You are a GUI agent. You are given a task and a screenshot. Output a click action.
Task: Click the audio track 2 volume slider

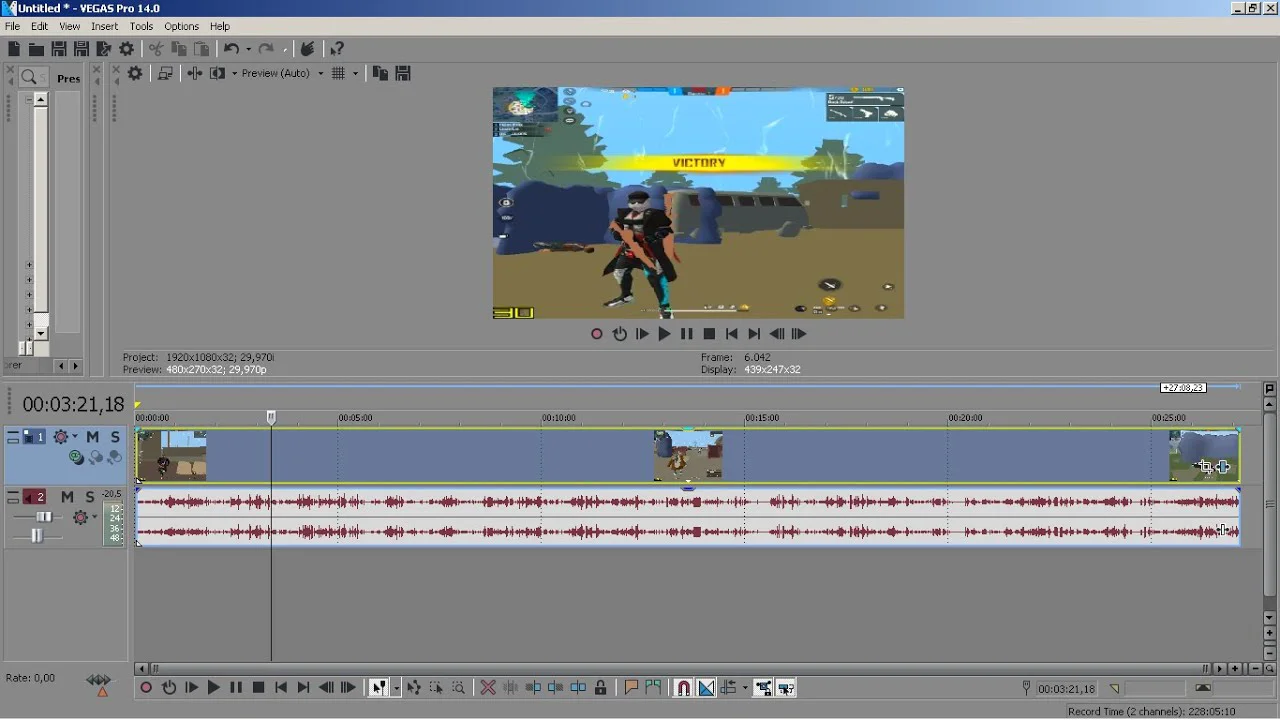coord(43,517)
